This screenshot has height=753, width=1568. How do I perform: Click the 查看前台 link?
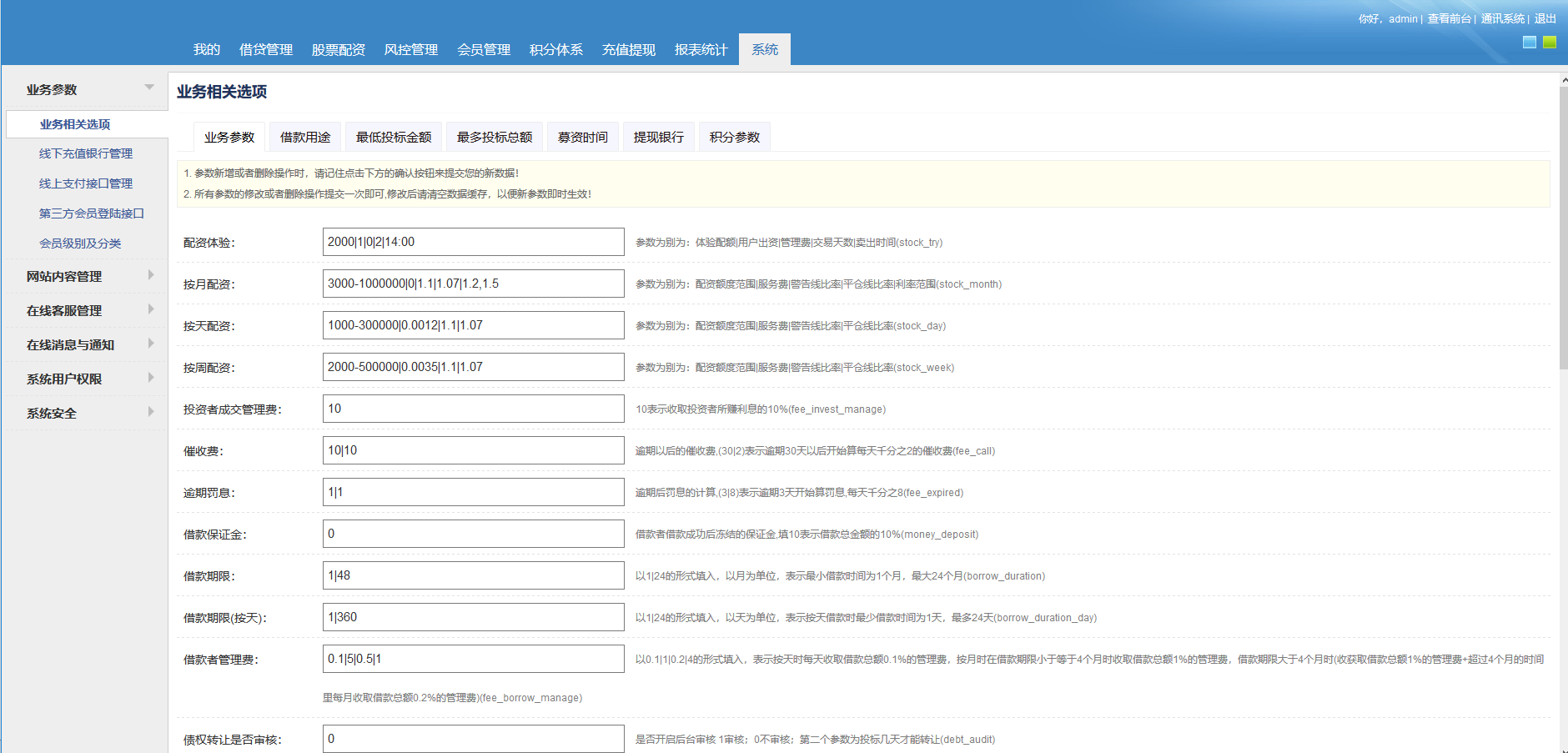click(x=1449, y=18)
